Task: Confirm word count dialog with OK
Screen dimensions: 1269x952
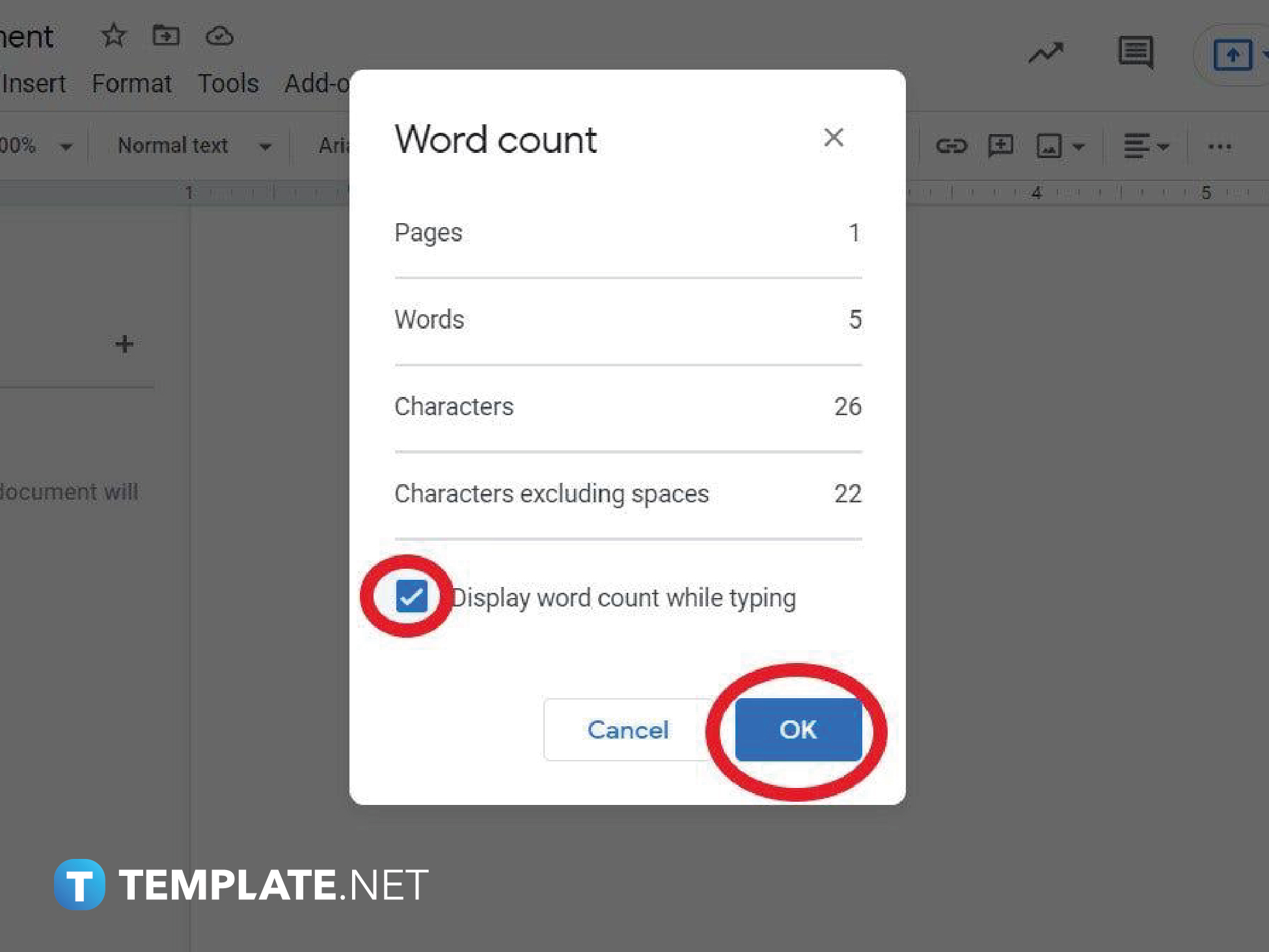Action: coord(798,729)
